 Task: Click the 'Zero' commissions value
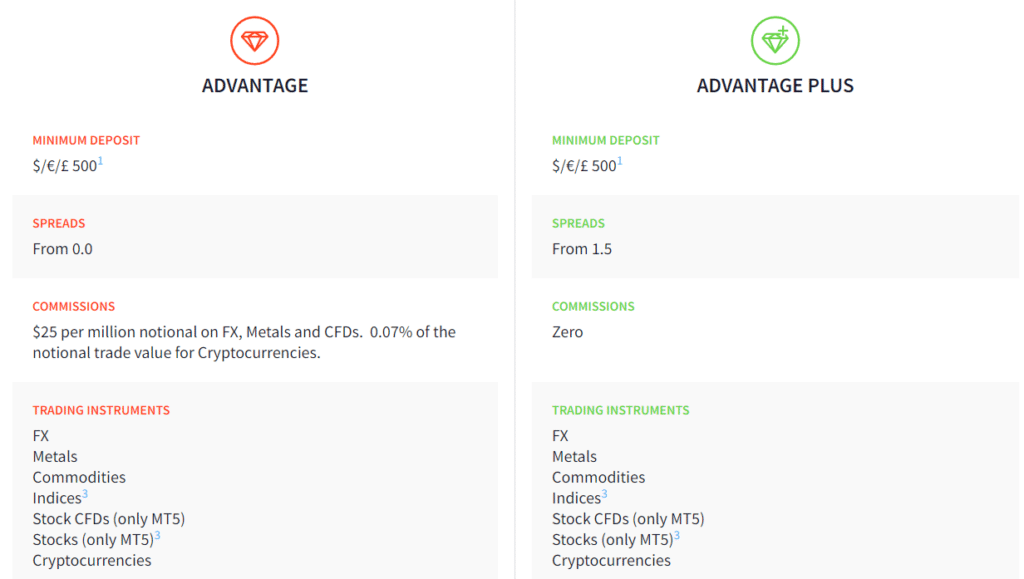[x=568, y=332]
